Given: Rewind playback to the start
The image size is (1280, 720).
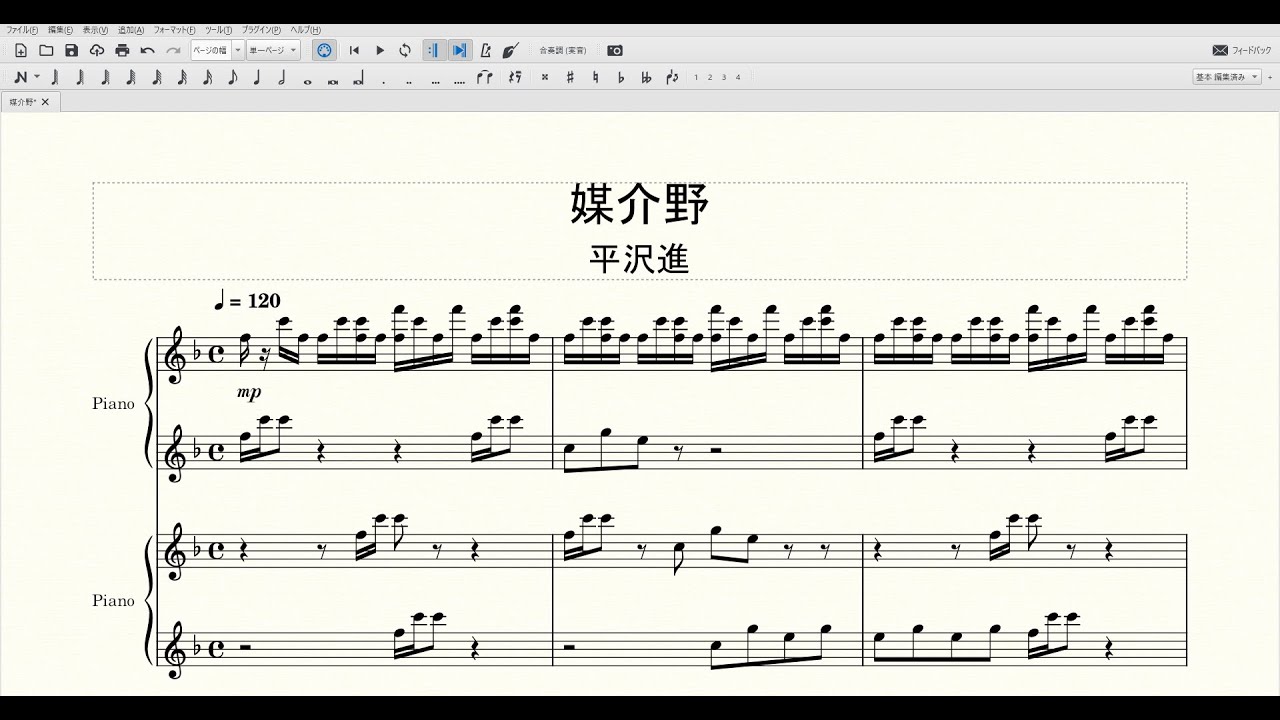Looking at the screenshot, I should (354, 50).
